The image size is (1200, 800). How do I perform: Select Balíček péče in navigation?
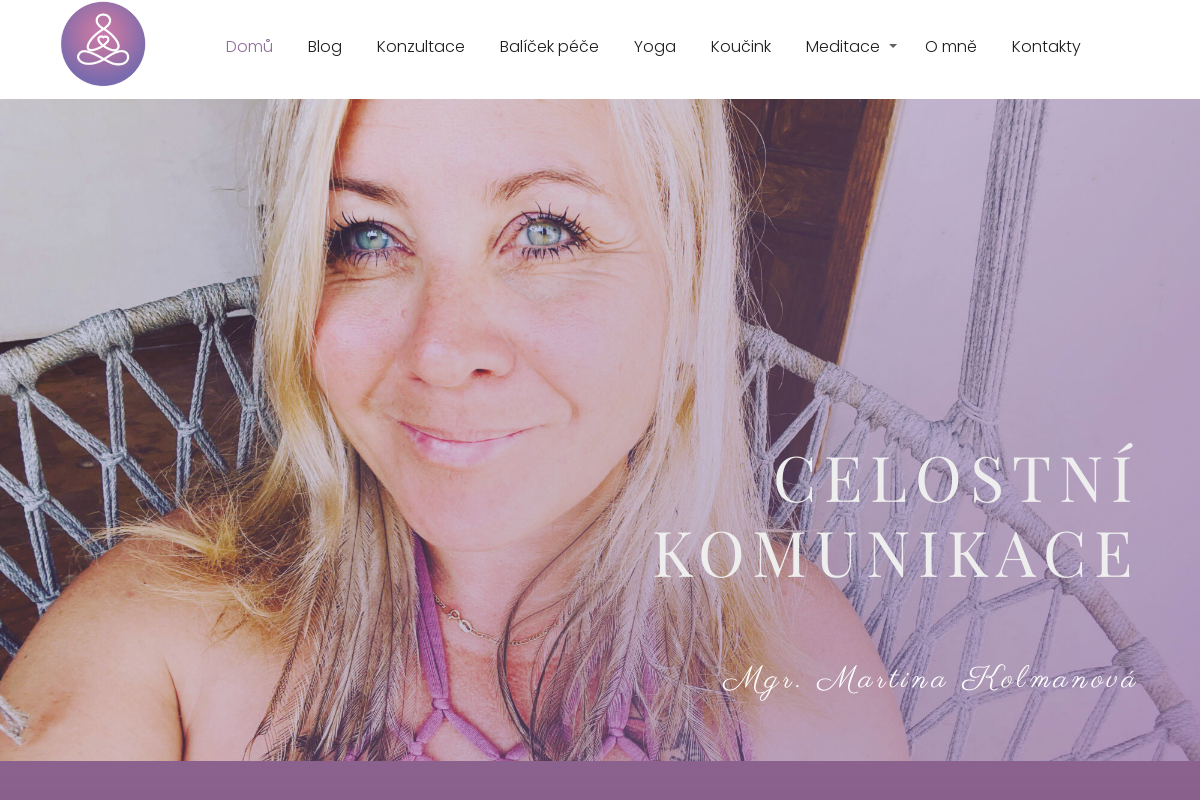click(549, 46)
